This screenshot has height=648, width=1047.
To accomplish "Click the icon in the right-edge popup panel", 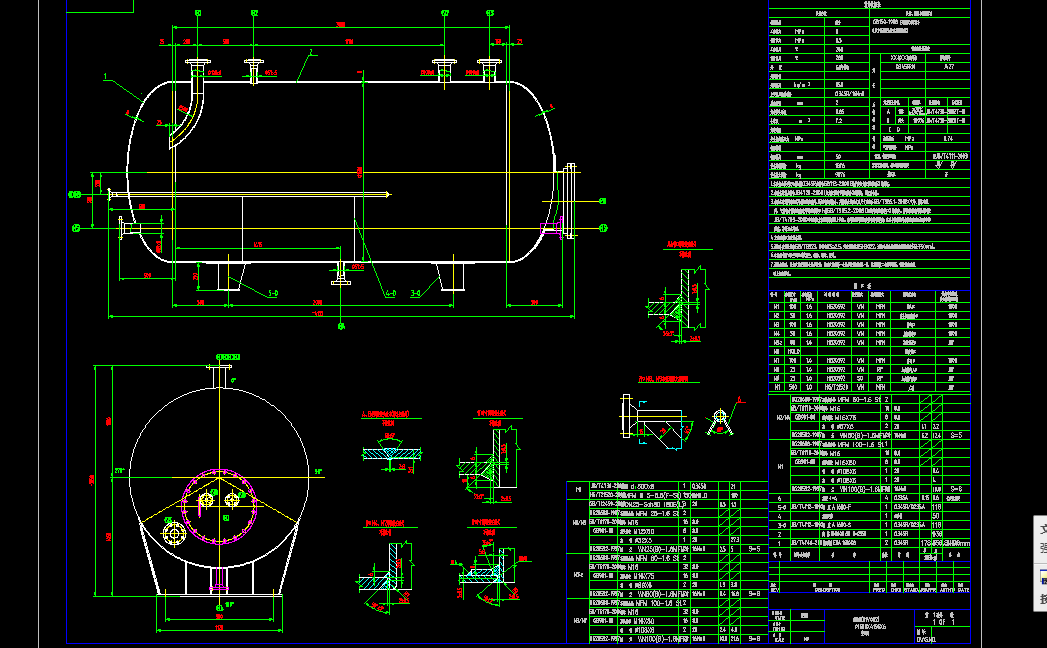I will (x=1042, y=576).
